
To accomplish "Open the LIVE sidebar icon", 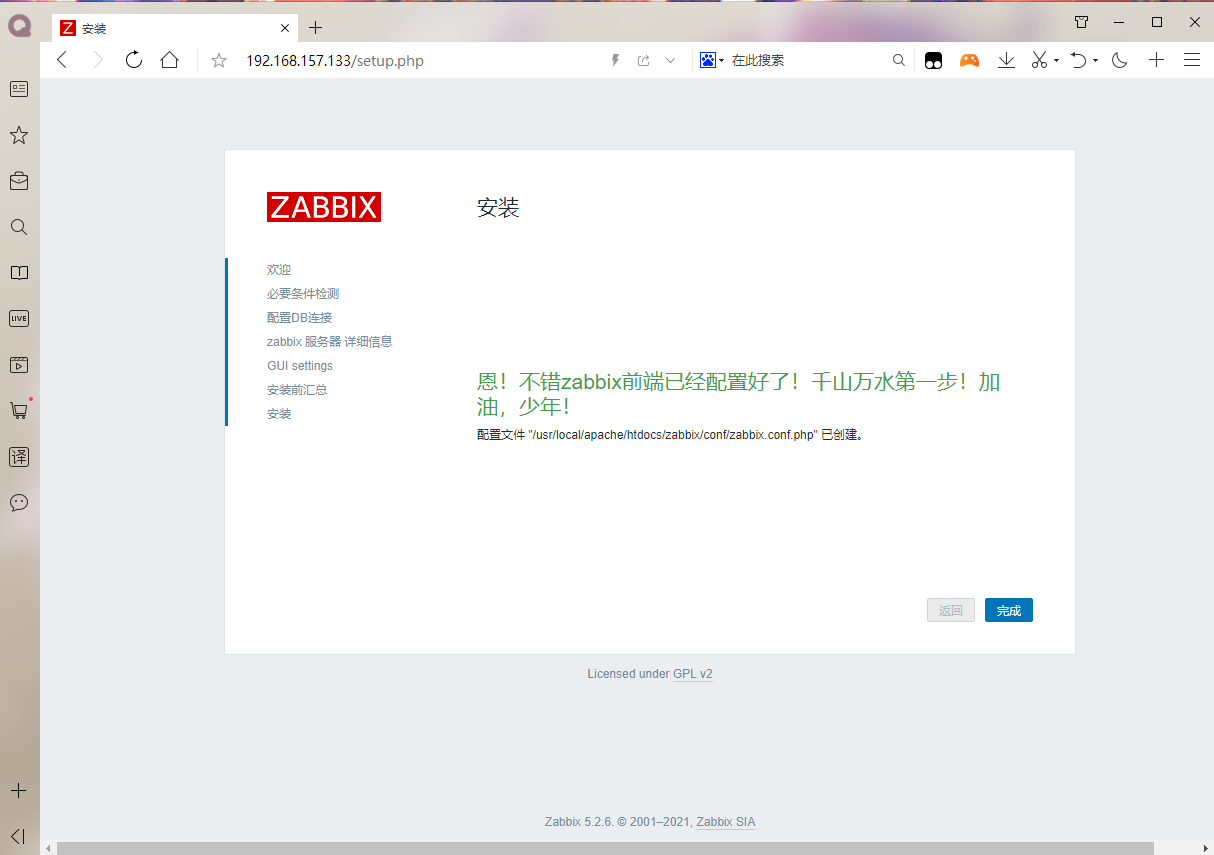I will (19, 319).
